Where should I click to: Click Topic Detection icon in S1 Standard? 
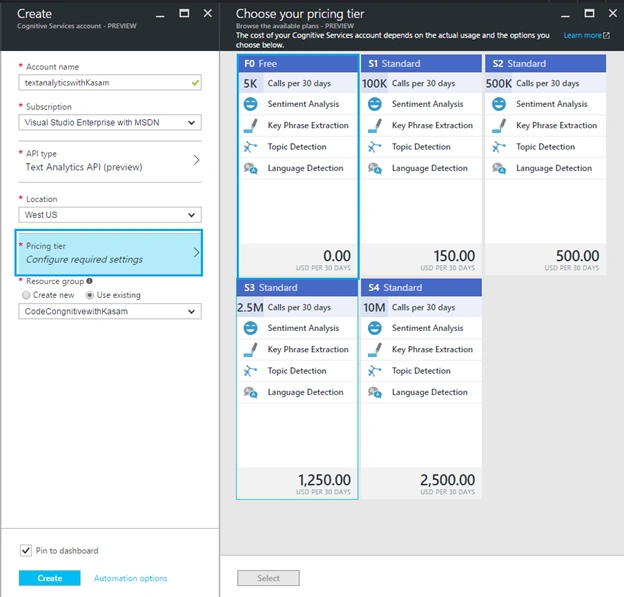click(374, 147)
